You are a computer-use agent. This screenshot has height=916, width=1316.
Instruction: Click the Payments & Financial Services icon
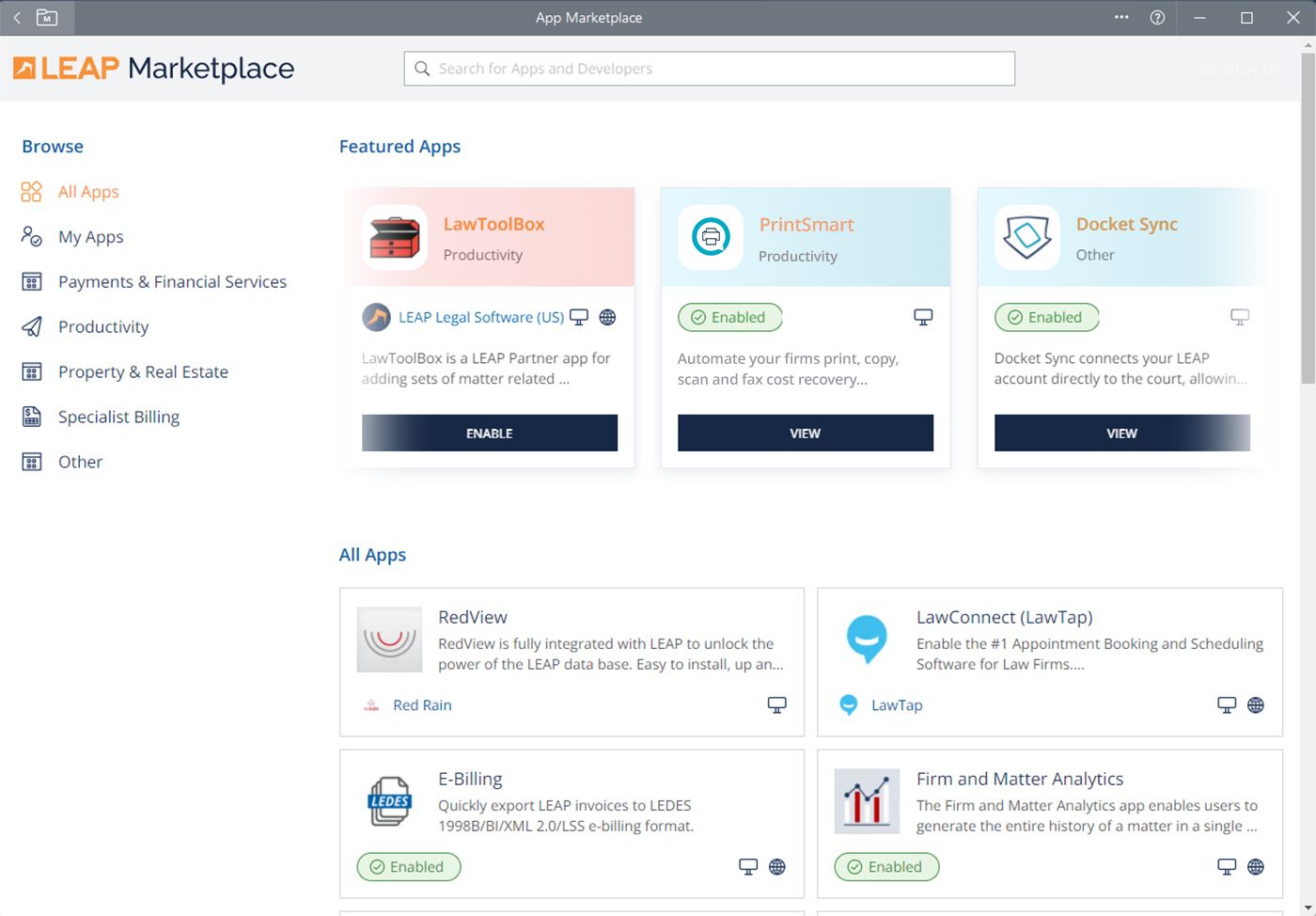(x=31, y=281)
